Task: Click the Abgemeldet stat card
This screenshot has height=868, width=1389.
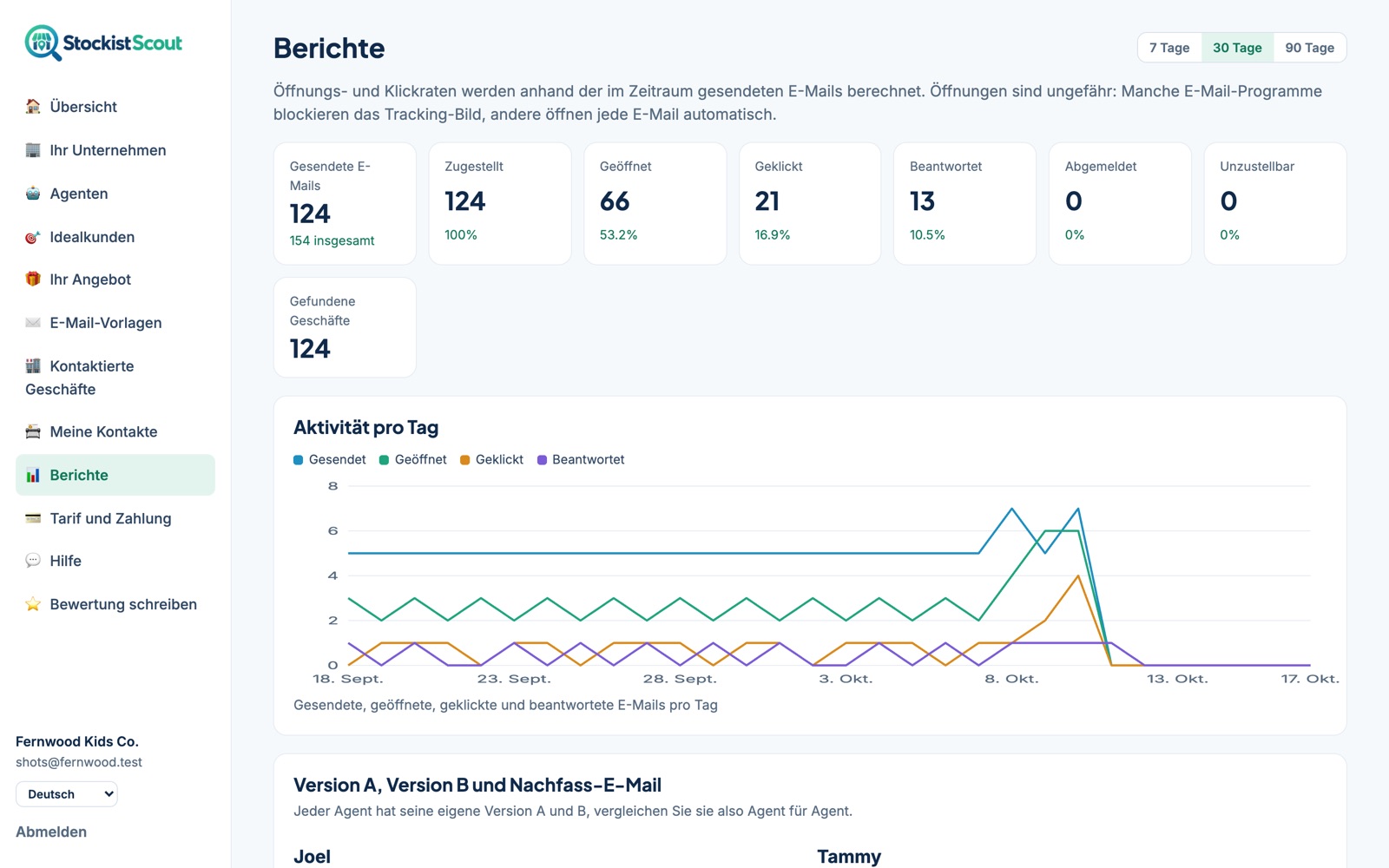Action: coord(1120,204)
